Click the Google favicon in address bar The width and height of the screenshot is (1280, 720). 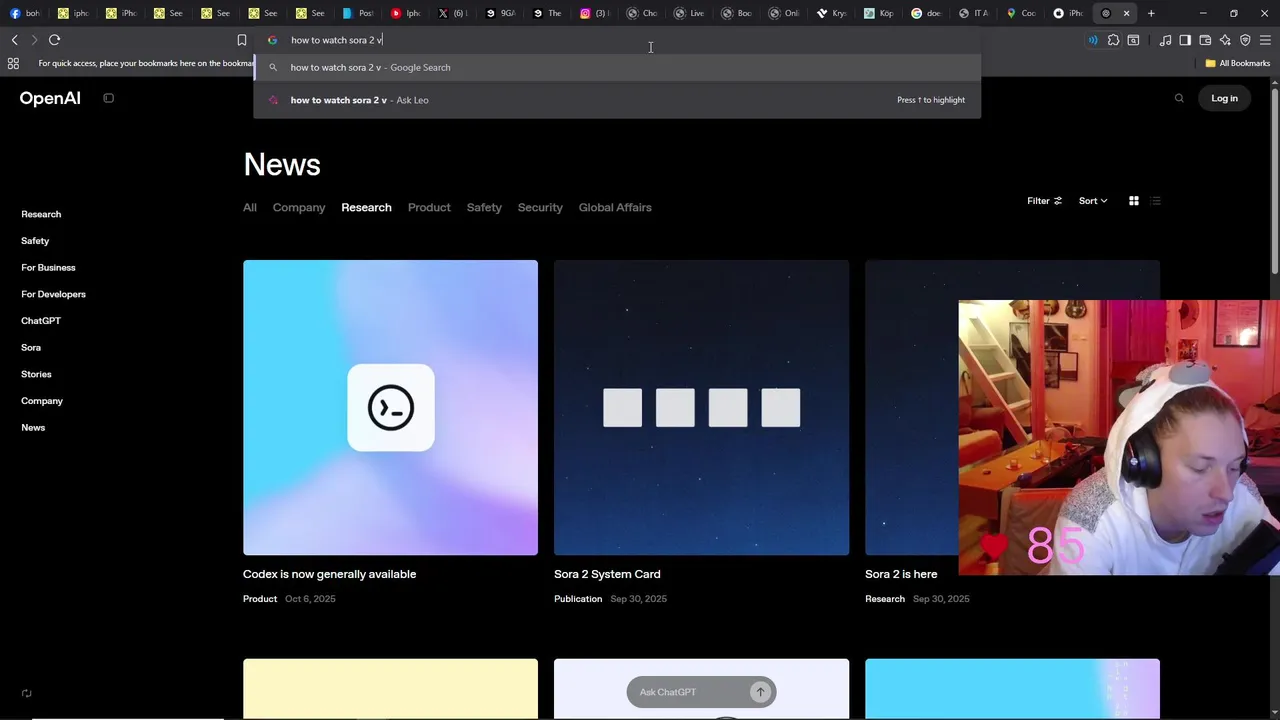pyautogui.click(x=272, y=40)
